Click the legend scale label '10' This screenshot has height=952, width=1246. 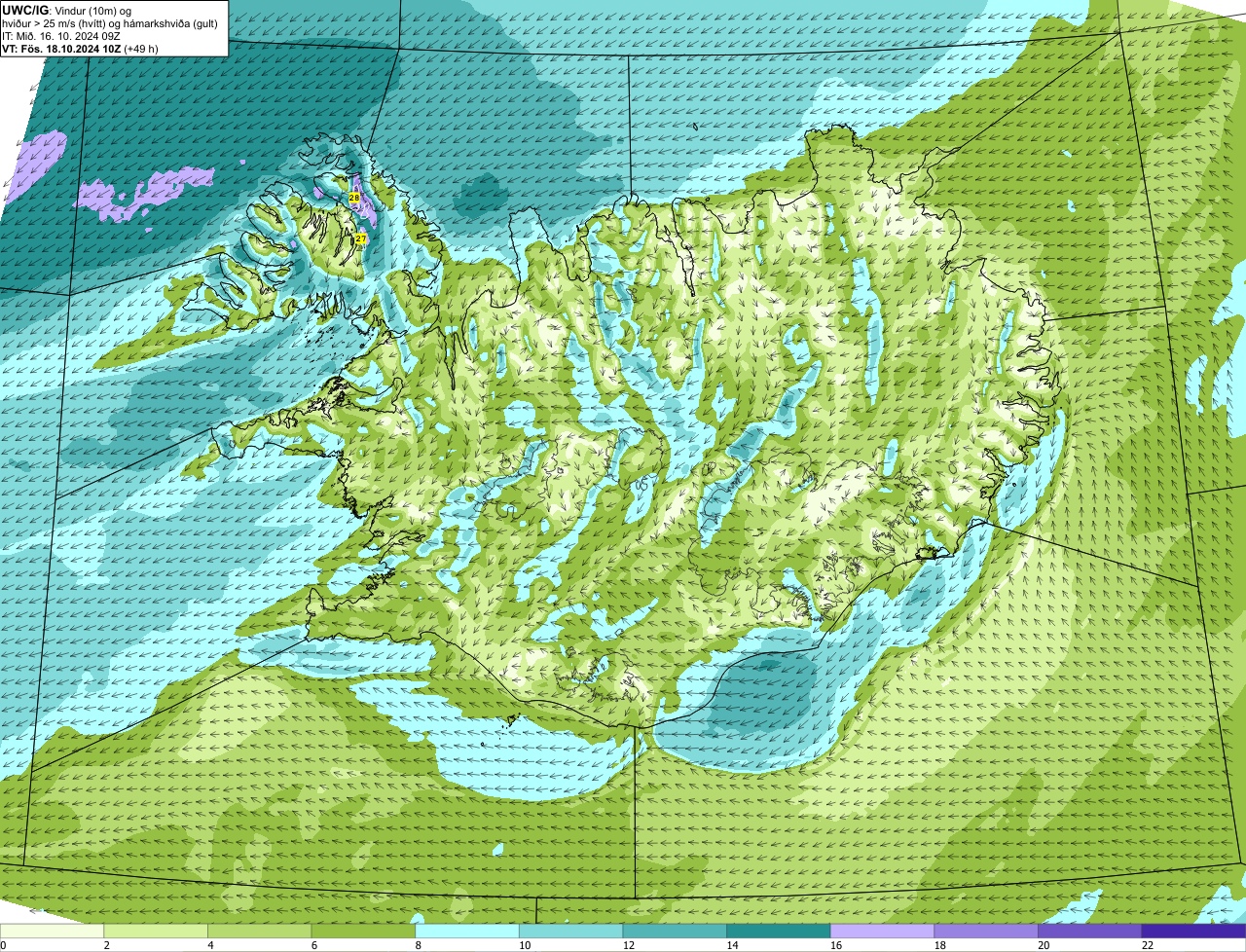click(x=525, y=945)
